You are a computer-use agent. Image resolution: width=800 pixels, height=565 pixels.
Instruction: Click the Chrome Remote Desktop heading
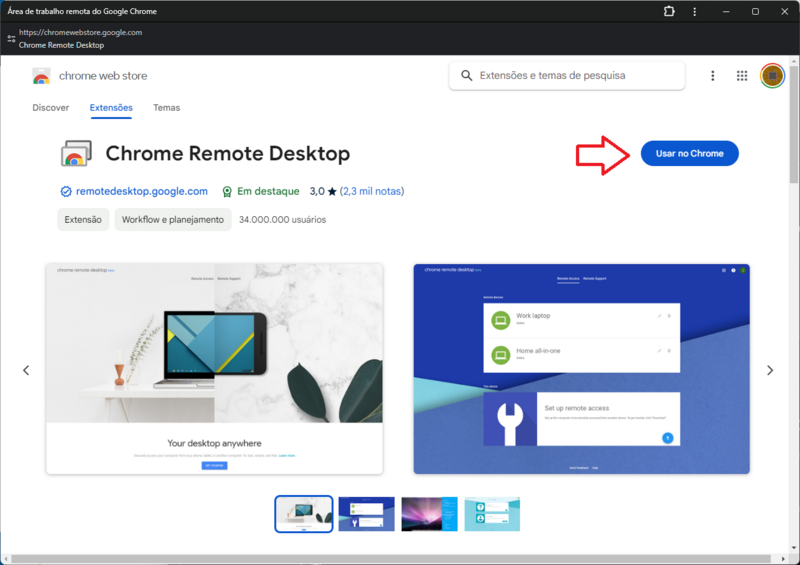228,153
